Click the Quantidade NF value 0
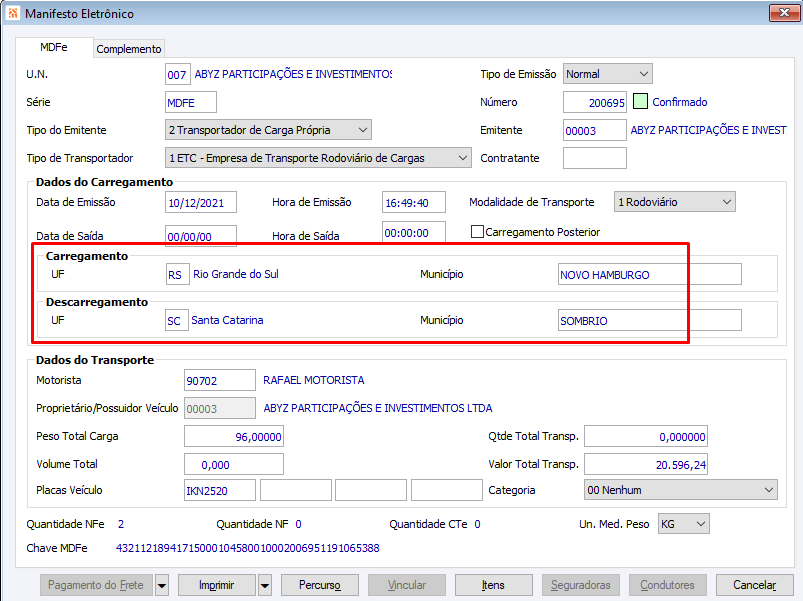 (299, 524)
